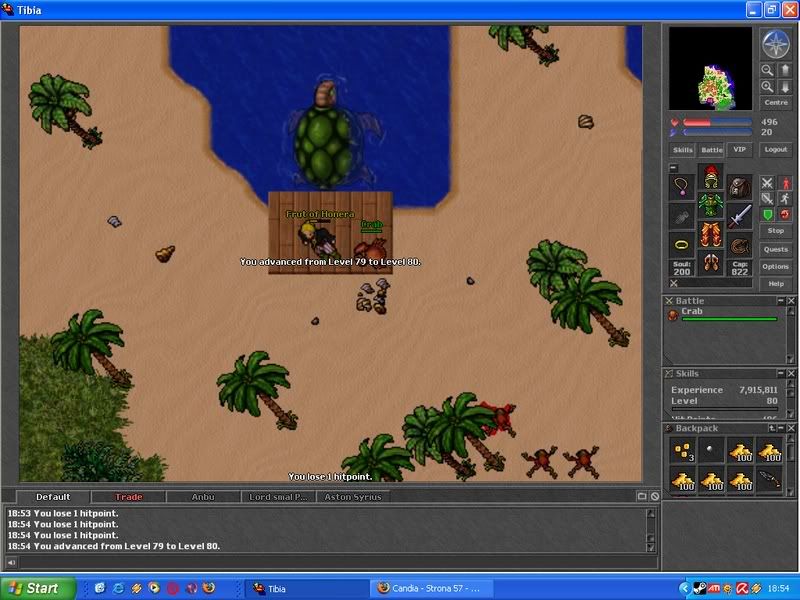Zoom out the minimap
The image size is (800, 600).
point(767,70)
